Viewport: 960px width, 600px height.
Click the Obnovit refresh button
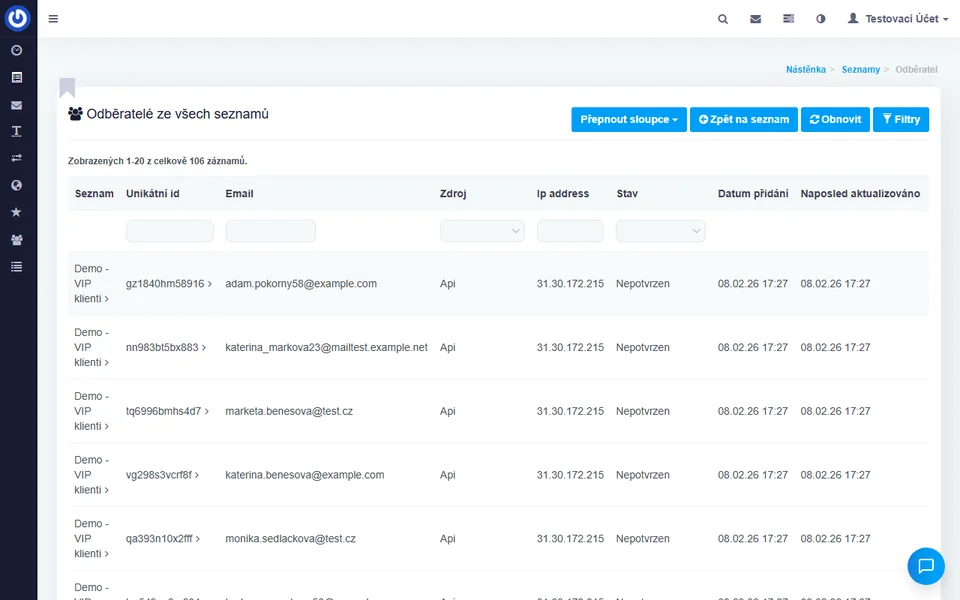(835, 119)
